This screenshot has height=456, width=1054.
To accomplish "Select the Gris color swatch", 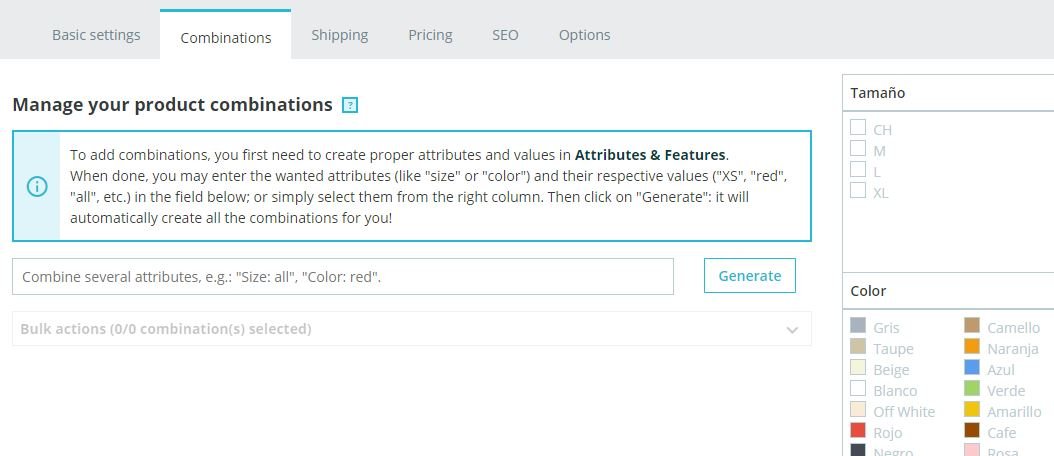I will pyautogui.click(x=858, y=326).
